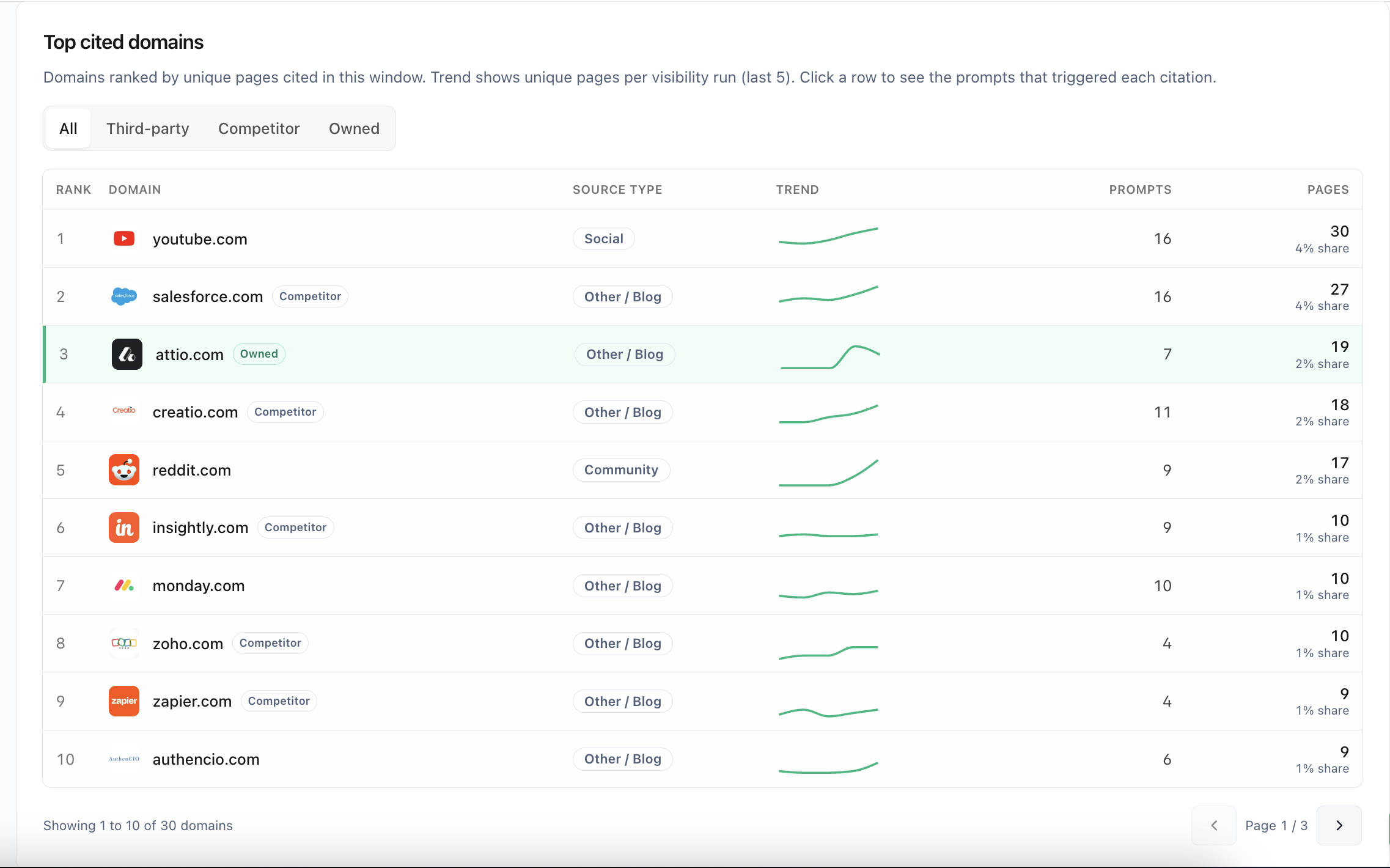Viewport: 1390px width, 868px height.
Task: Go to next page of domains
Action: click(1339, 825)
